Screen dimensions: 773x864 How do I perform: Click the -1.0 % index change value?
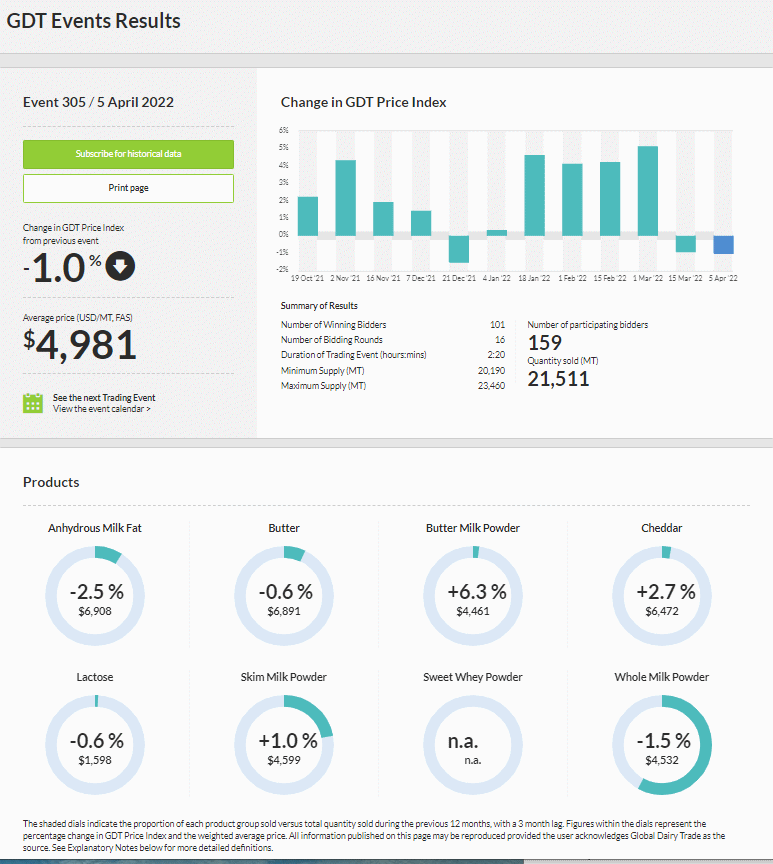(62, 268)
